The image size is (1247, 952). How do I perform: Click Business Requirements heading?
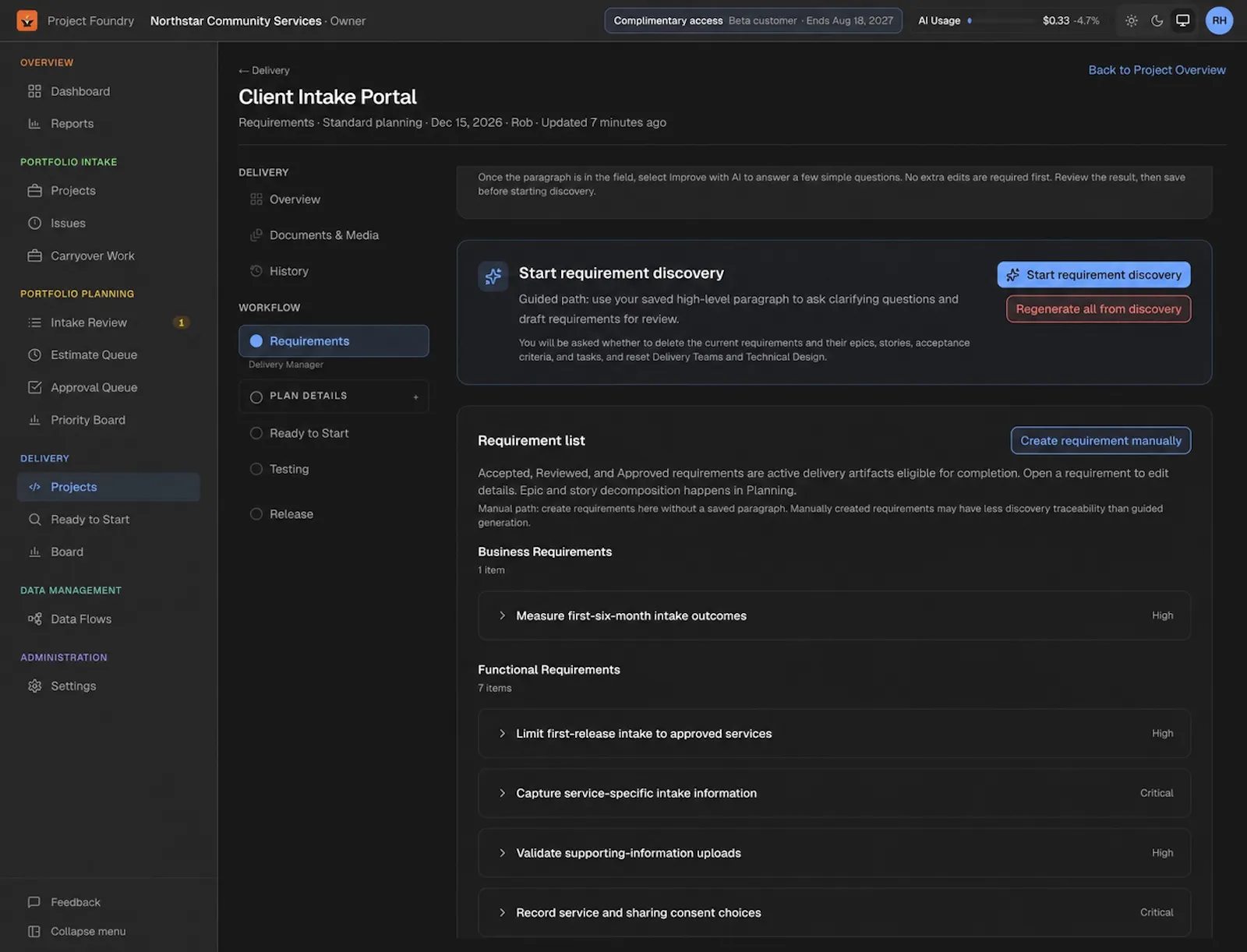(x=545, y=552)
